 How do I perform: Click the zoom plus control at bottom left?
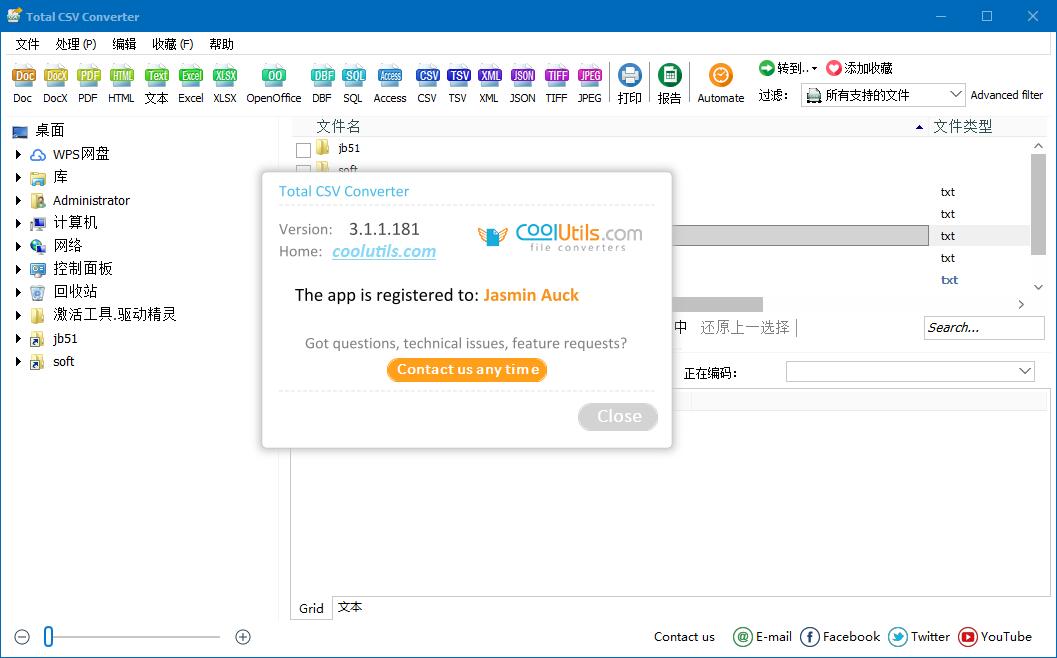[x=241, y=636]
